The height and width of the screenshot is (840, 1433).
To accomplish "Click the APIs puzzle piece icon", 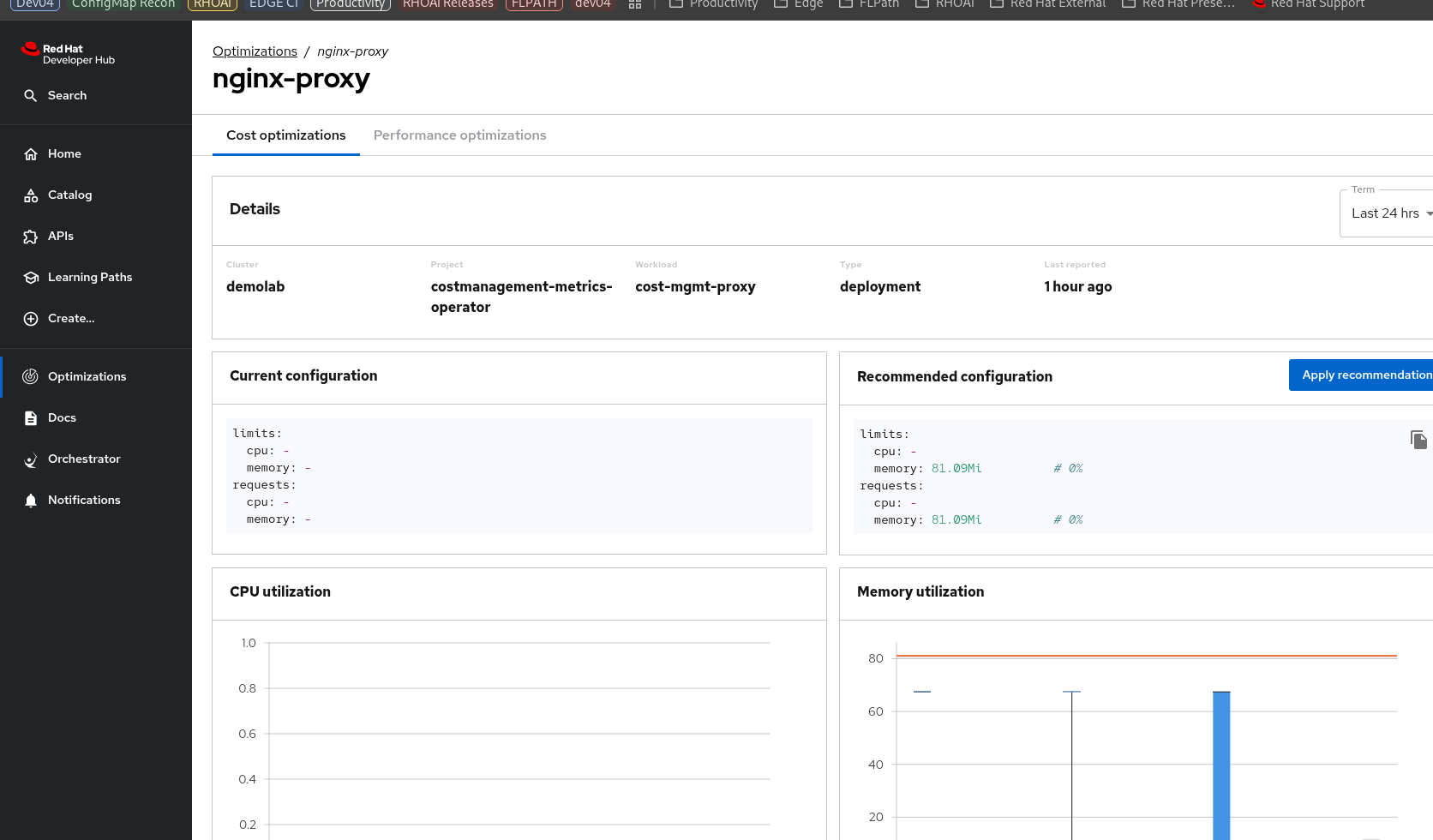I will click(31, 237).
